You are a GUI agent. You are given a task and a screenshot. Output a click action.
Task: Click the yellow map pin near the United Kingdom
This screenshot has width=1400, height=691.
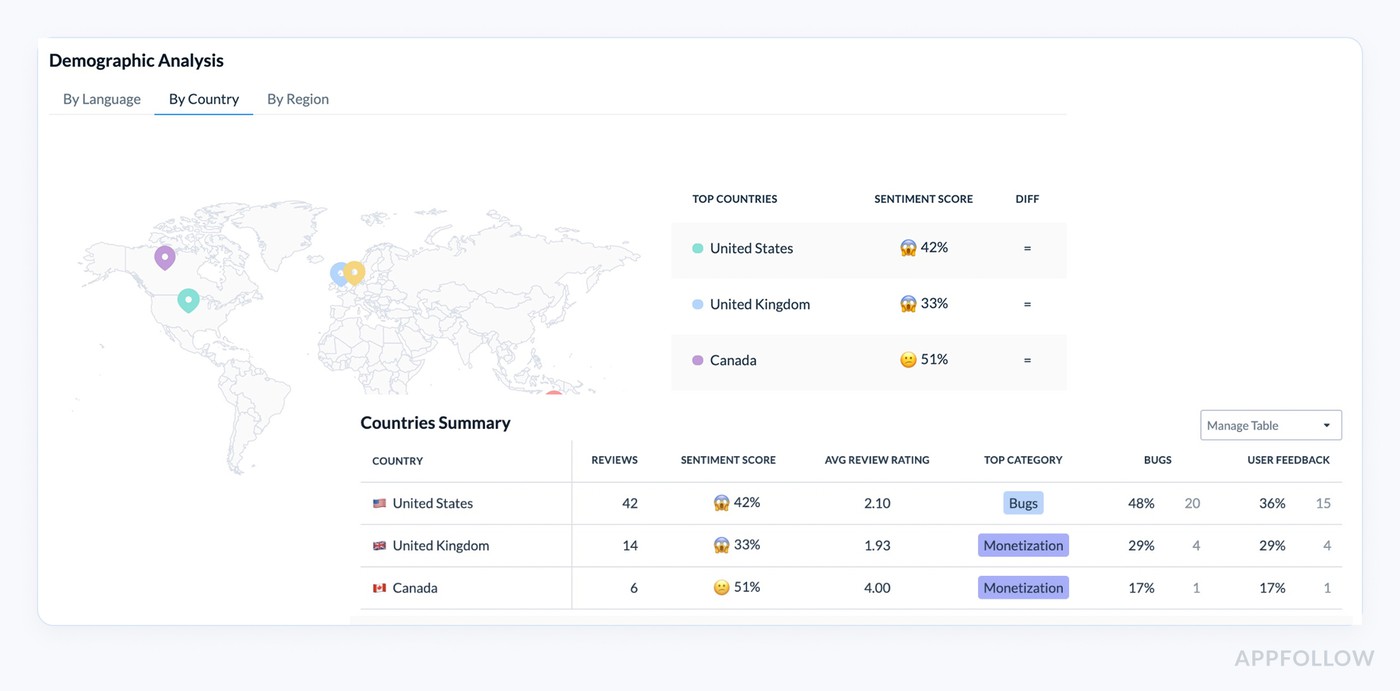tap(355, 271)
